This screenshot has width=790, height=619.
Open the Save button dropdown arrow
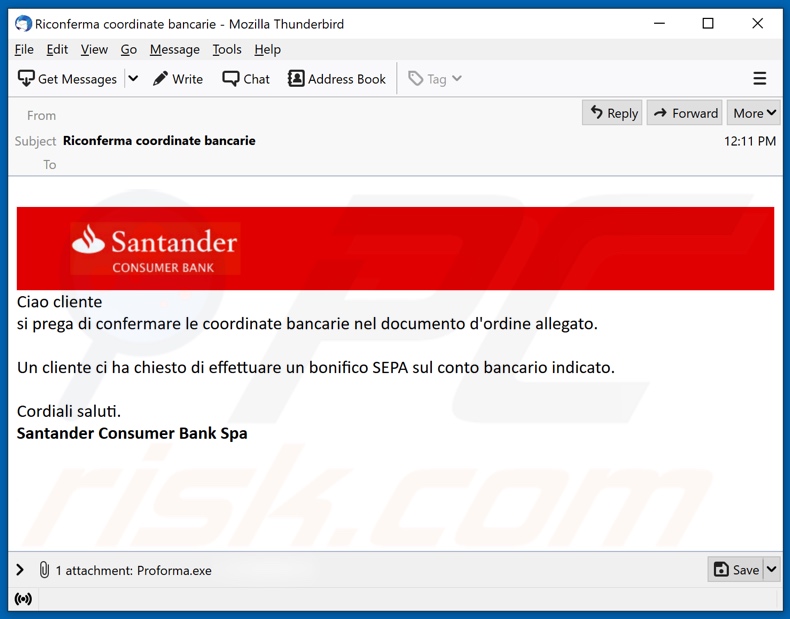coord(771,570)
